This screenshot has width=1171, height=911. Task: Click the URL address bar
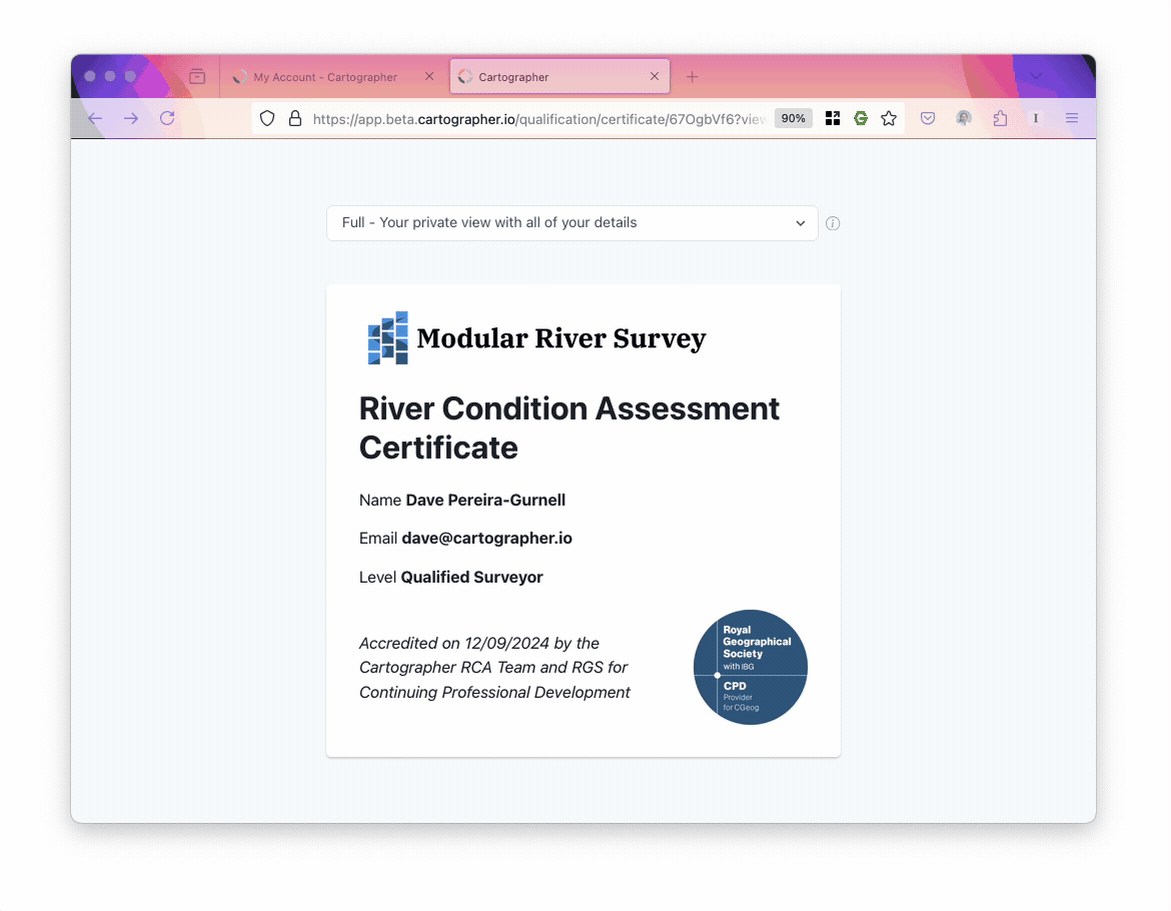tap(538, 119)
